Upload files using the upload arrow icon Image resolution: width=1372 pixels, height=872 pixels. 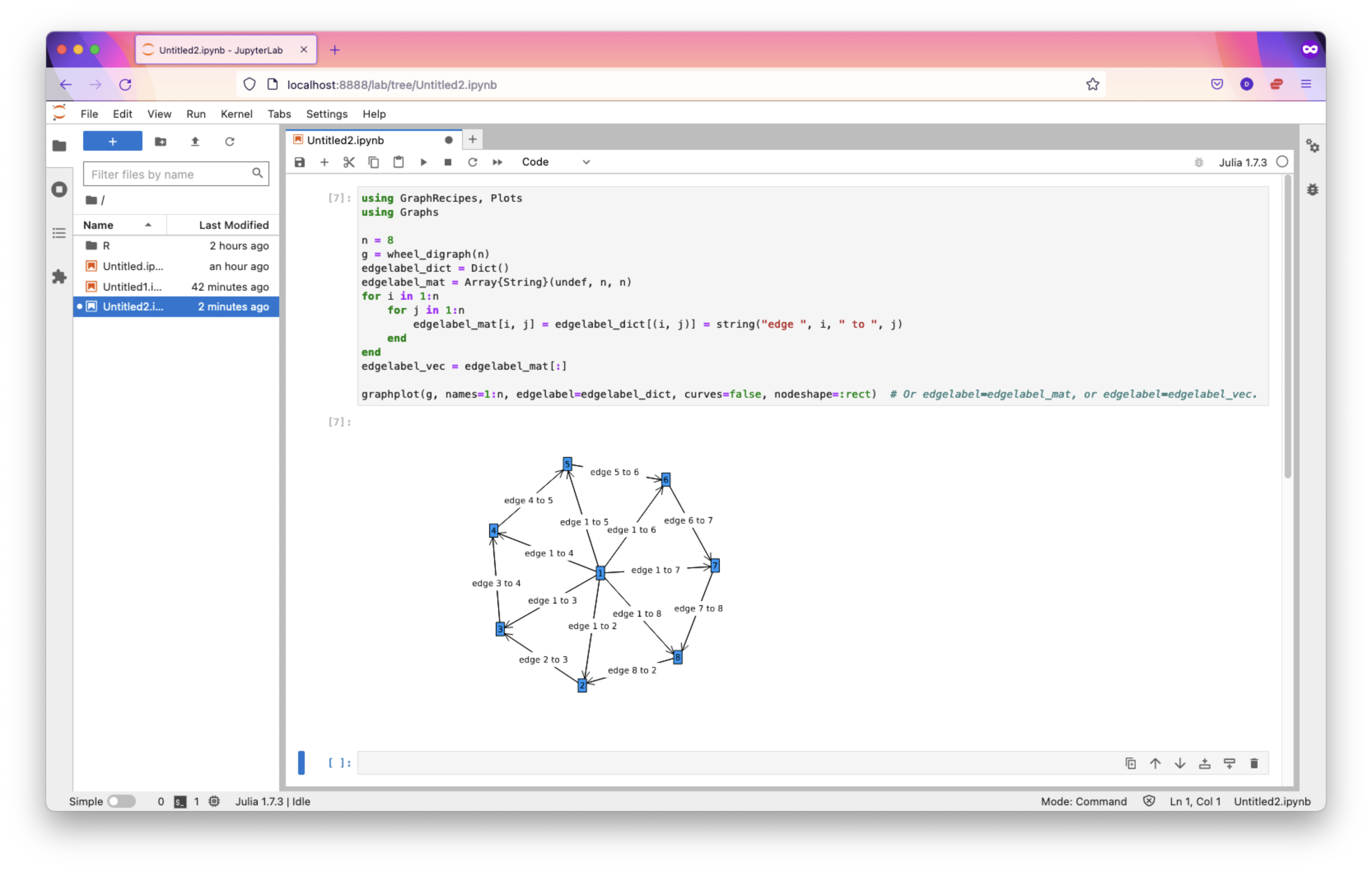[195, 141]
